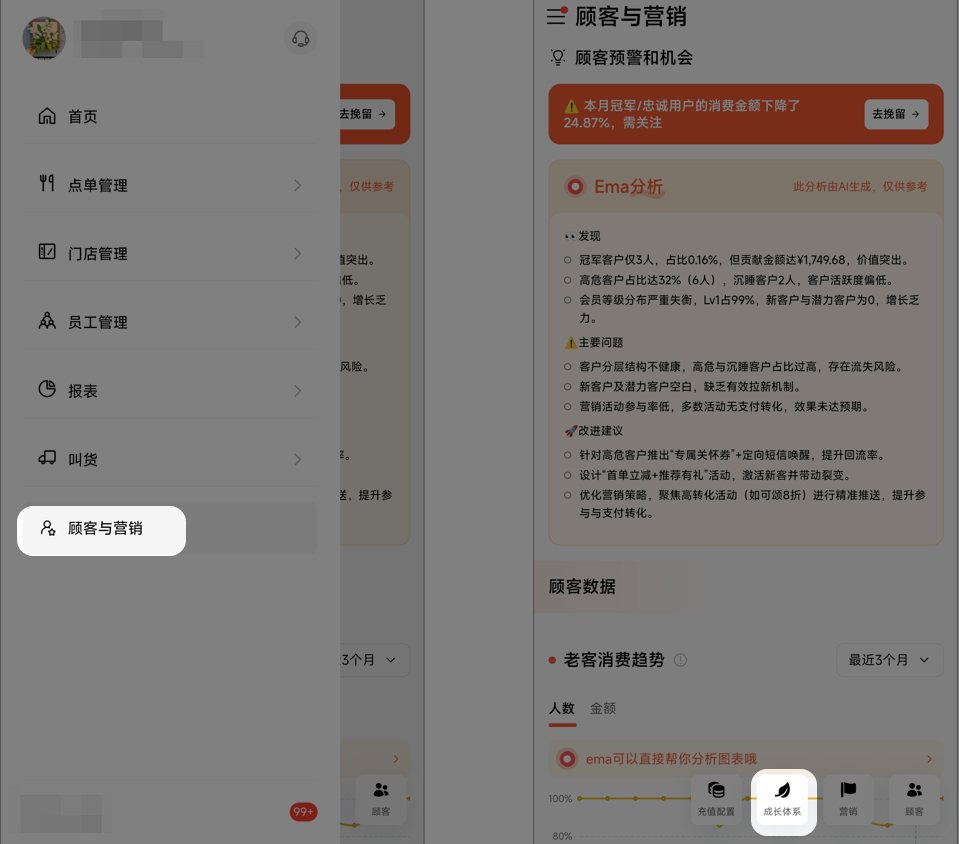959x844 pixels.
Task: Open 充值配置 coin stack icon
Action: (x=716, y=799)
